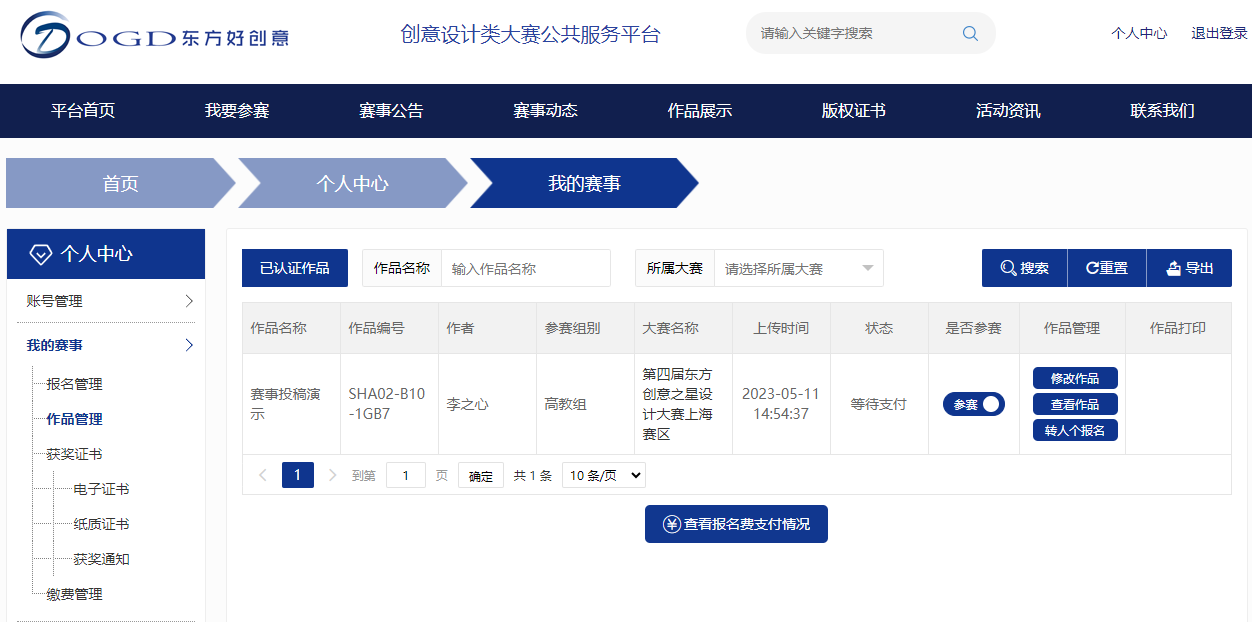This screenshot has width=1252, height=622.
Task: Expand 我的赛事 sidebar section
Action: pyautogui.click(x=106, y=345)
